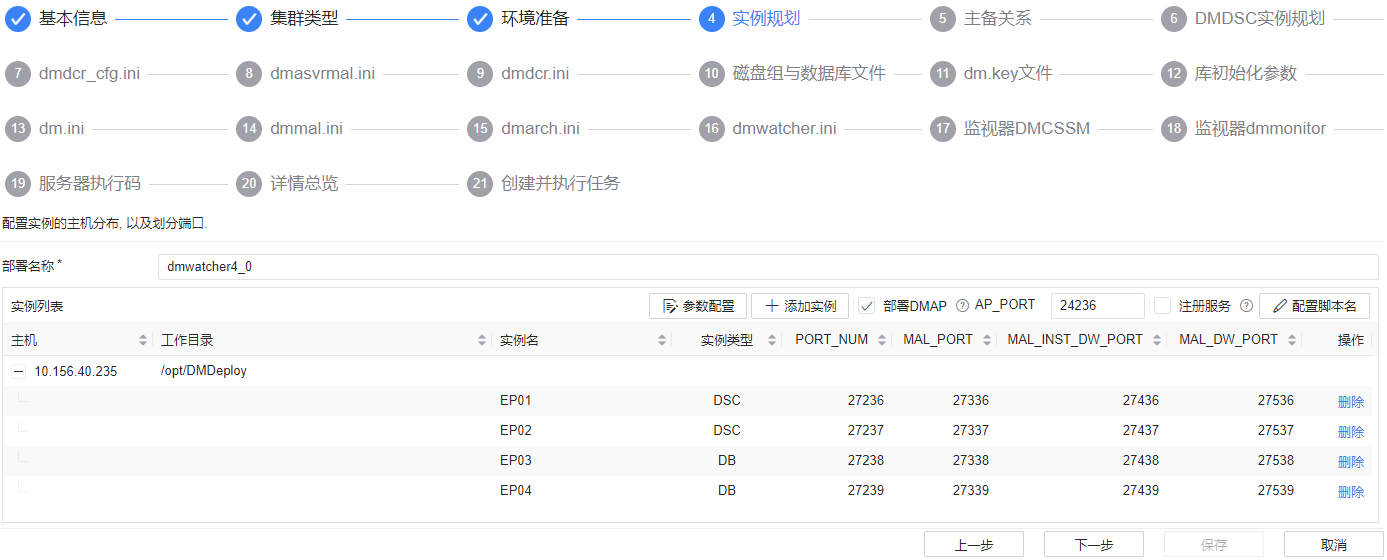The image size is (1387, 560).
Task: Delete the EP02 instance row
Action: click(1351, 432)
